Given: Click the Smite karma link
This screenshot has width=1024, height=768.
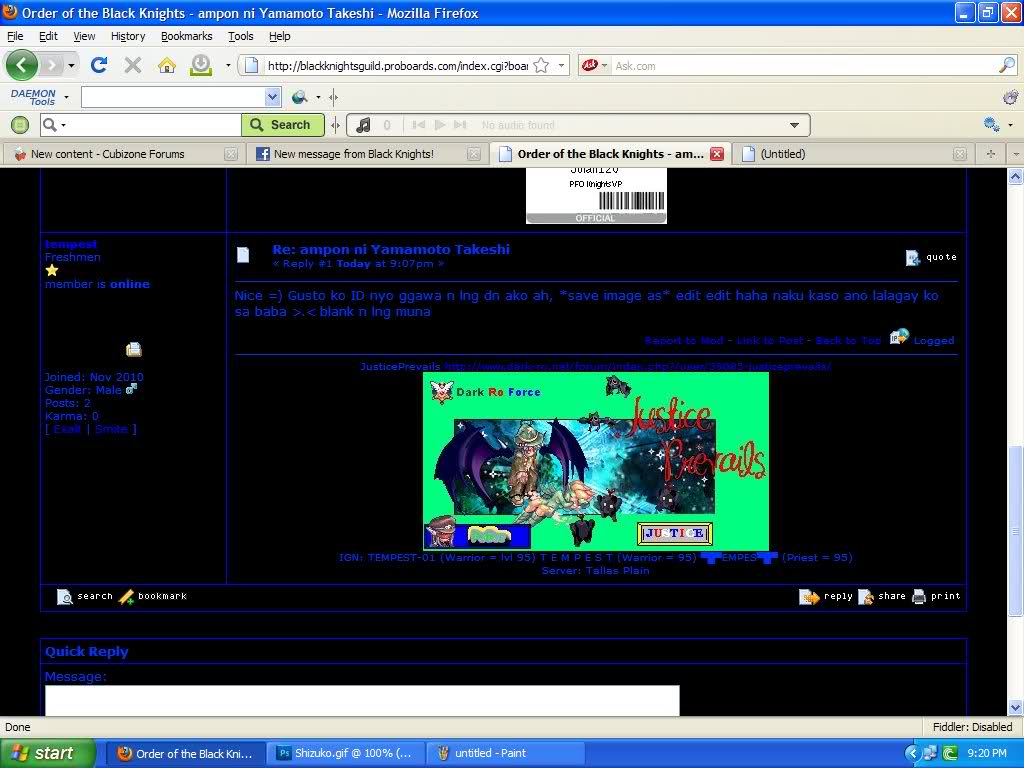Looking at the screenshot, I should (111, 429).
